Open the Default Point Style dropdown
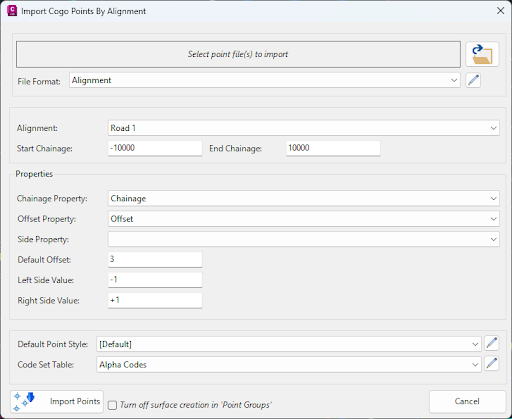 289,344
